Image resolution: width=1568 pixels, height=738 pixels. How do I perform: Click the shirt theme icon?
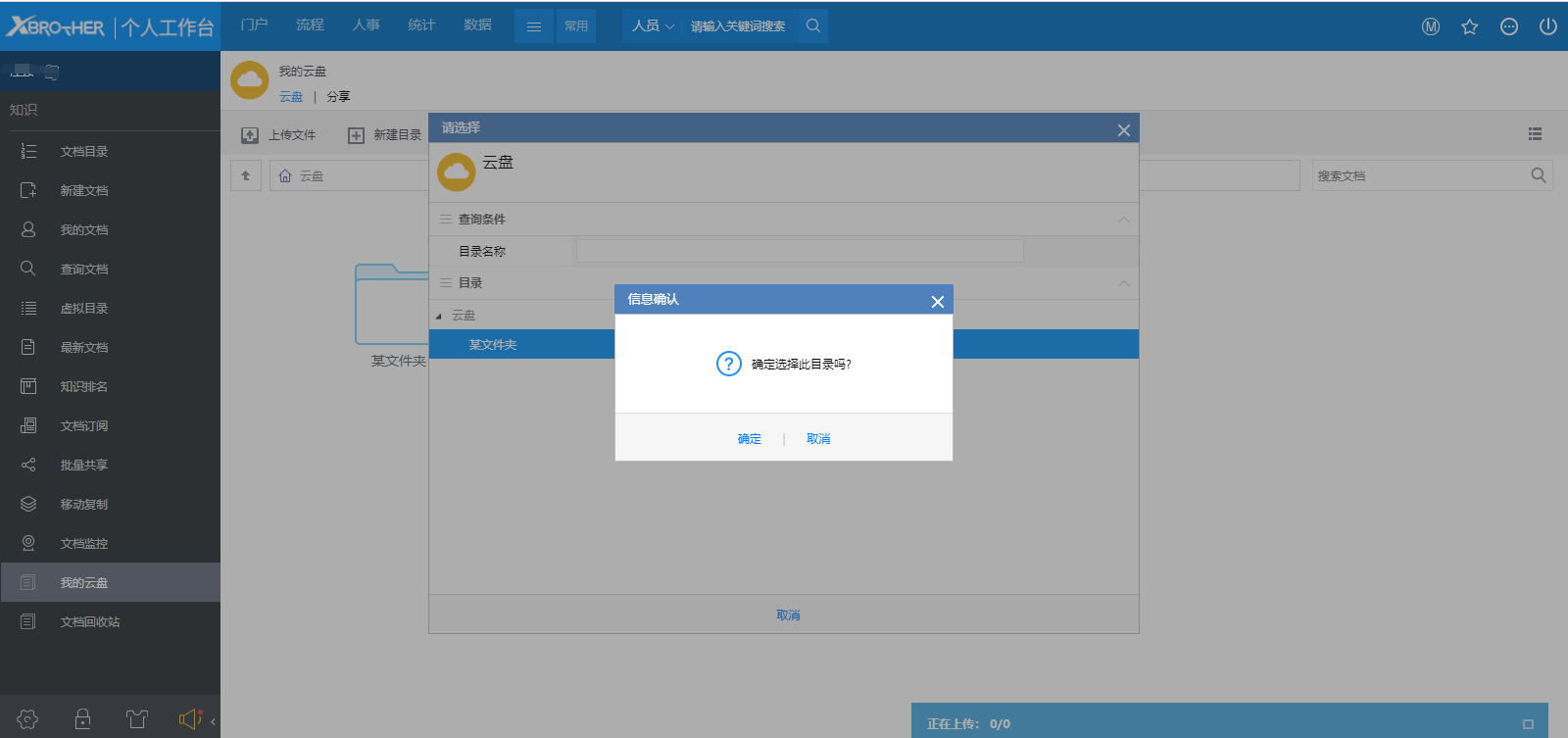coord(137,719)
